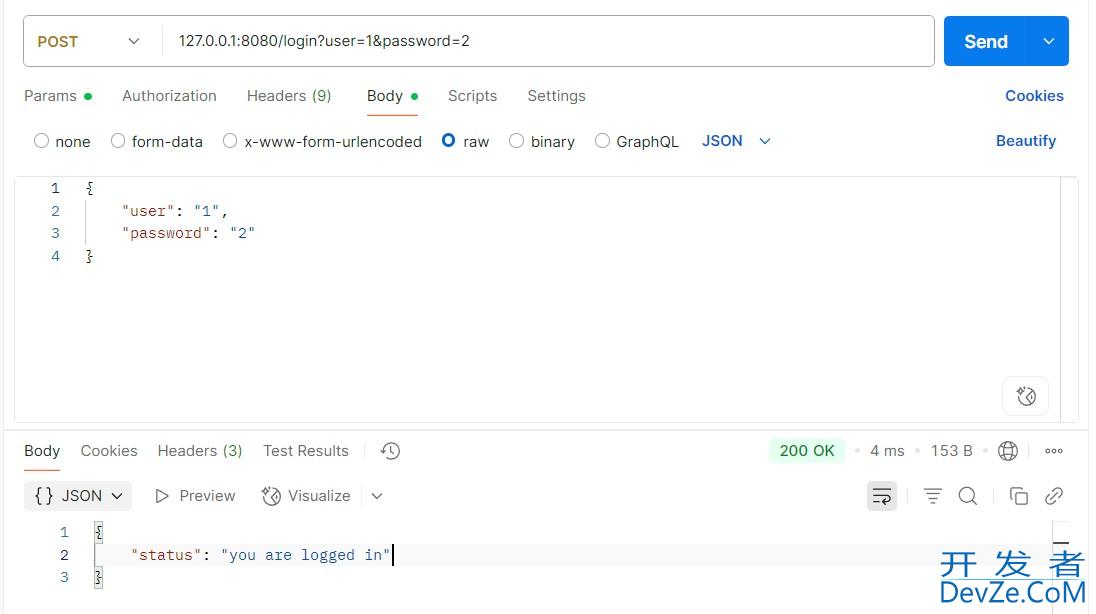Expand the Send button dropdown arrow

(x=1048, y=41)
